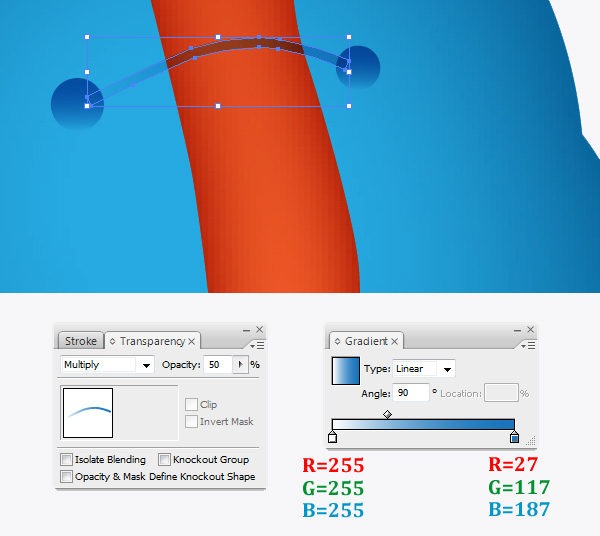600x536 pixels.
Task: Cycle Gradient panel view with tab arrows
Action: (337, 341)
